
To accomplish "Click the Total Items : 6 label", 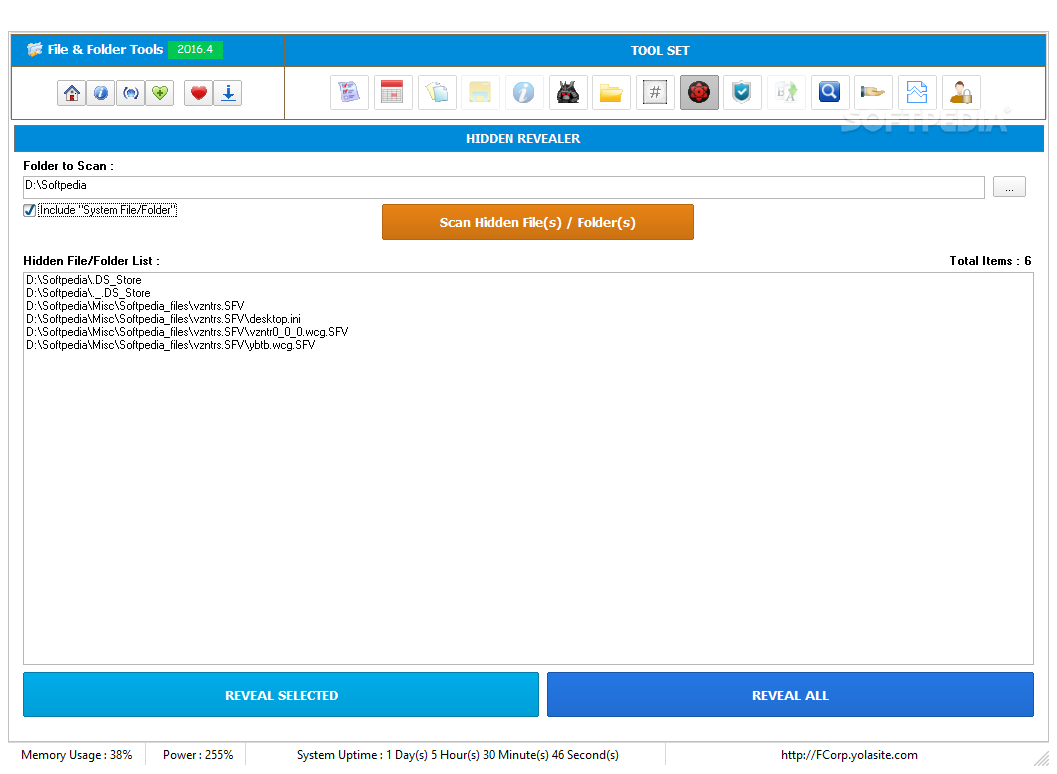I will 990,261.
